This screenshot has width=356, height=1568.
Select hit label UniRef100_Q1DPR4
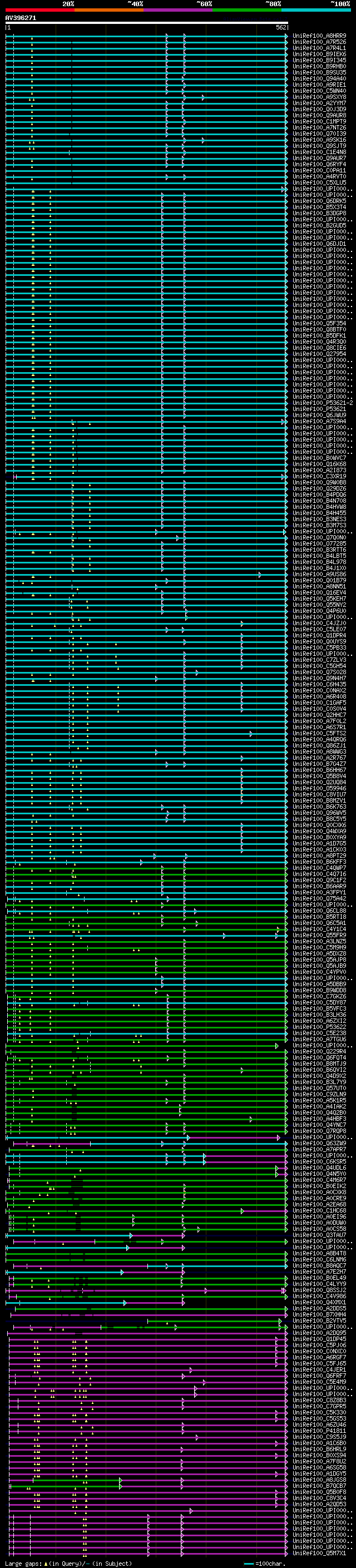click(x=319, y=635)
